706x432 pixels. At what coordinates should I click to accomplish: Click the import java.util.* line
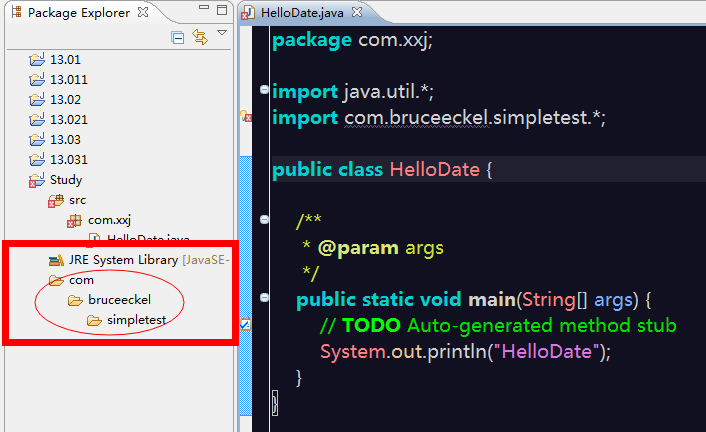(353, 92)
